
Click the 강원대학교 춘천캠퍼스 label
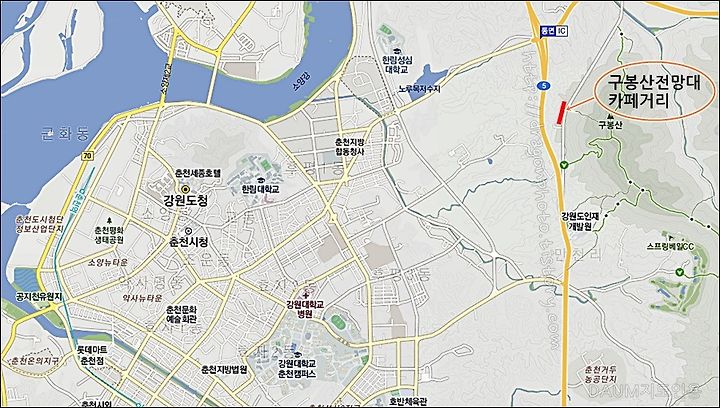click(x=297, y=369)
